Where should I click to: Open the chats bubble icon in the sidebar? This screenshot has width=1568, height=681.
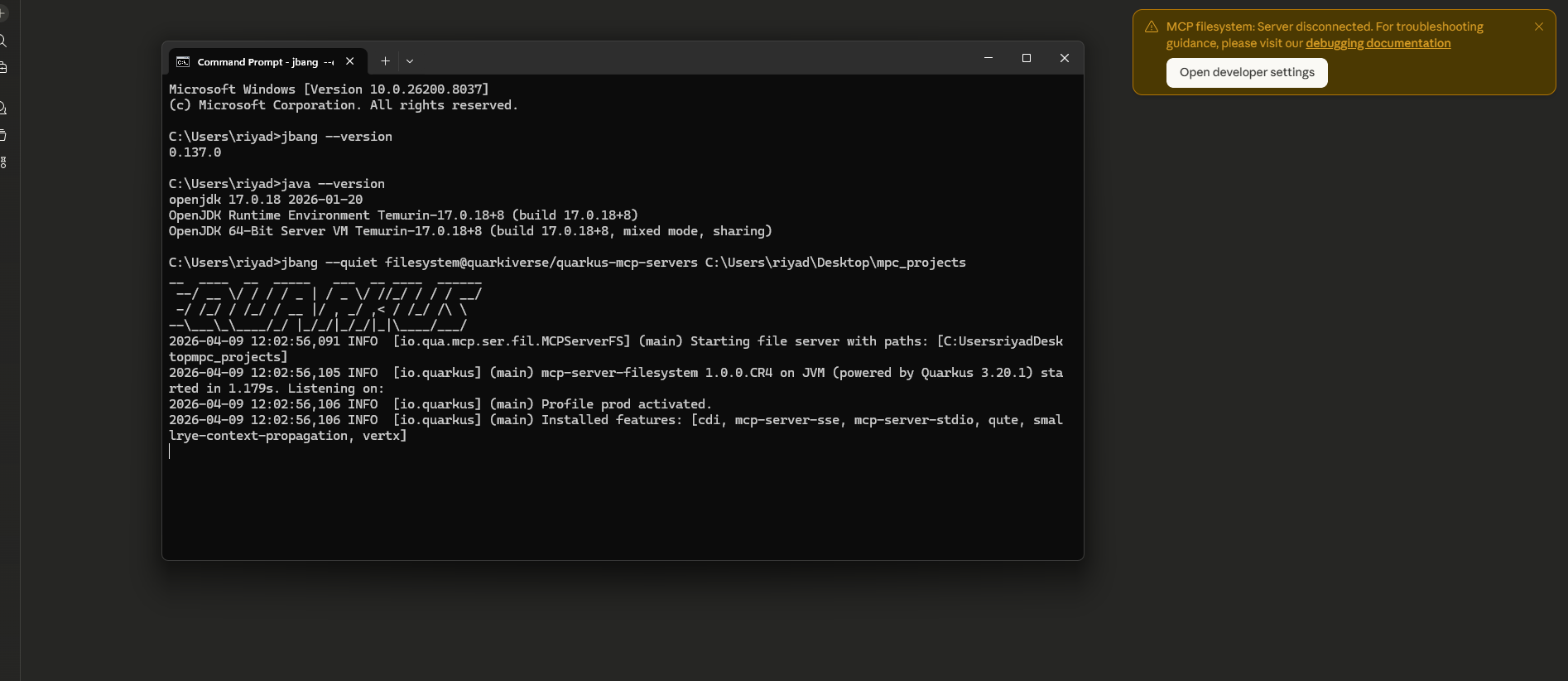tap(2, 109)
